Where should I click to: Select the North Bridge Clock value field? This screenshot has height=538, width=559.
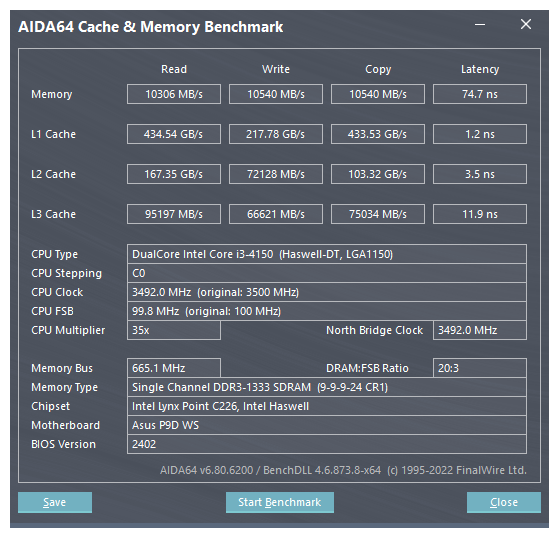point(480,330)
